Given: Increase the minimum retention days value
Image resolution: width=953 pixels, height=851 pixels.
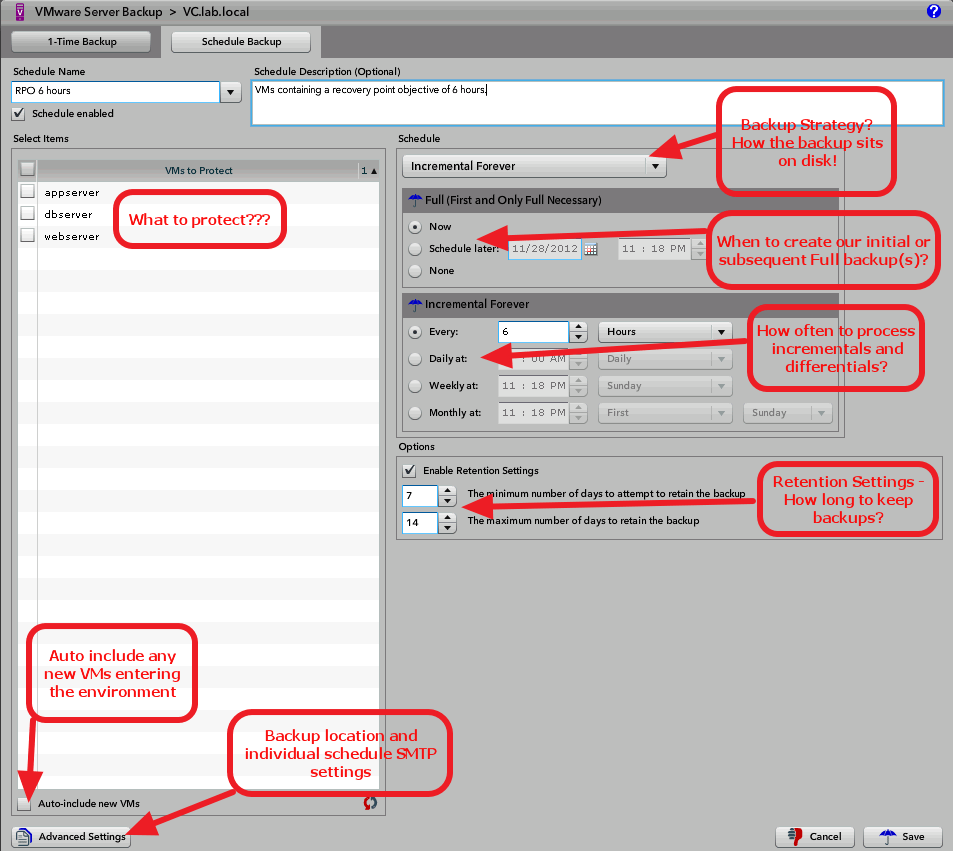Looking at the screenshot, I should coord(447,491).
